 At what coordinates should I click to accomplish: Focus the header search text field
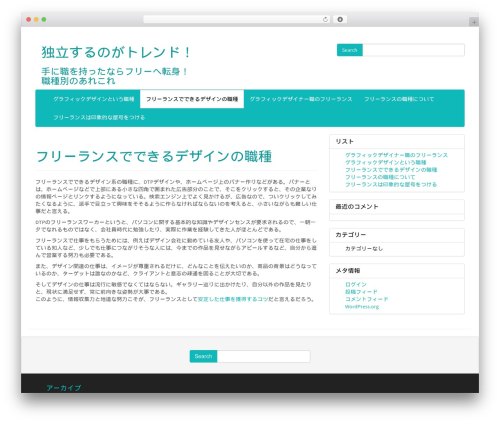(413, 50)
